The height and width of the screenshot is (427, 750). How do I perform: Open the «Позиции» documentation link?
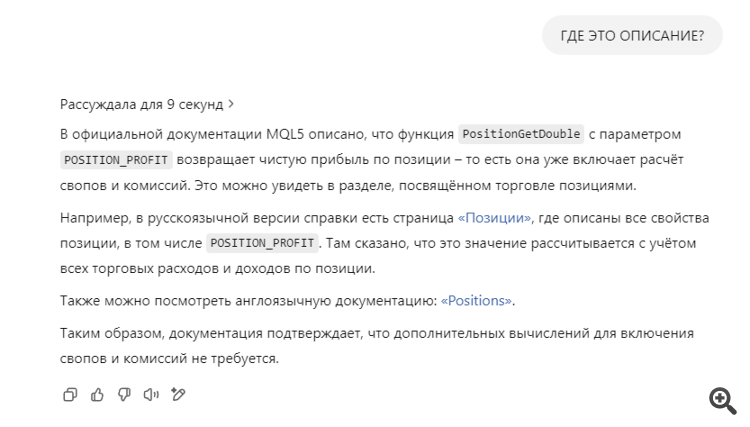point(493,218)
